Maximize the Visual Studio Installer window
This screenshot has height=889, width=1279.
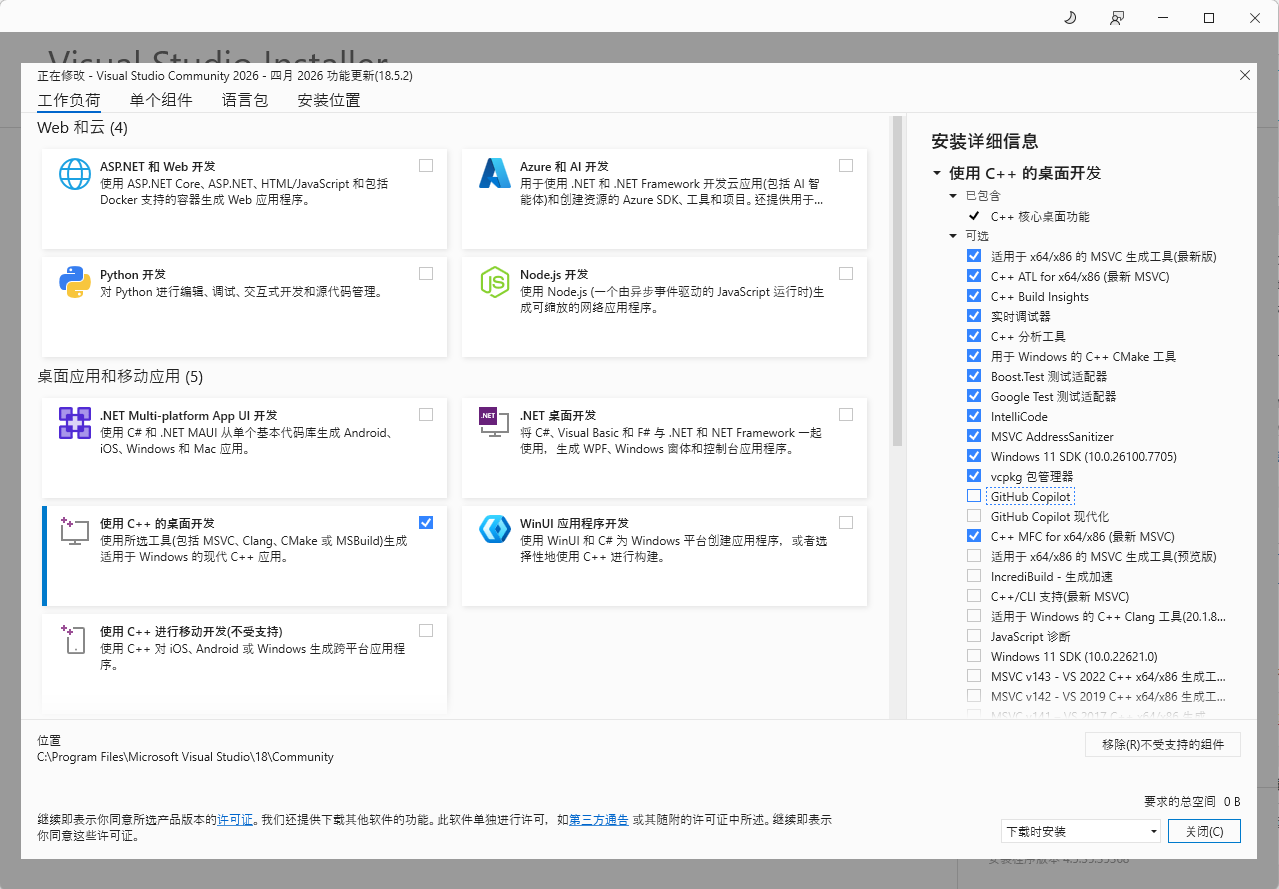[1209, 18]
